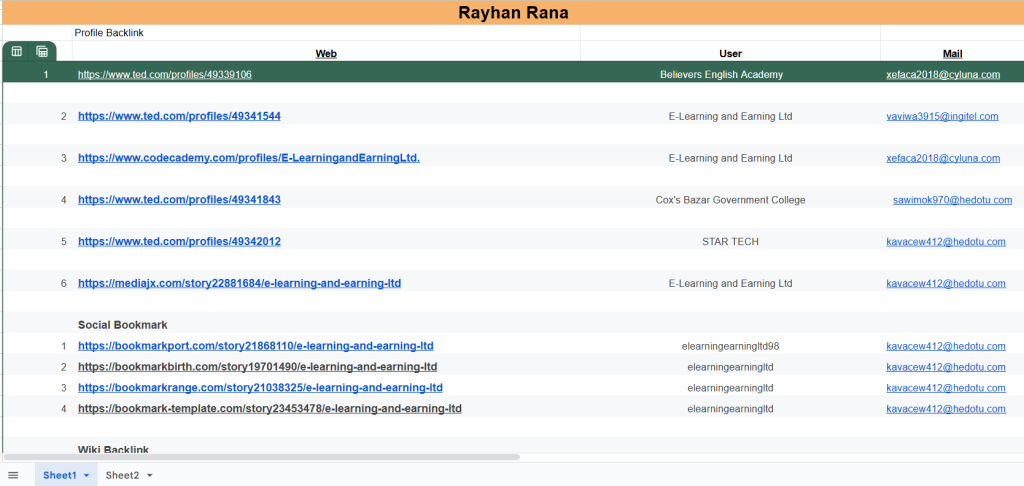Viewport: 1024px width, 486px height.
Task: Click the Mail column header
Action: (x=952, y=54)
